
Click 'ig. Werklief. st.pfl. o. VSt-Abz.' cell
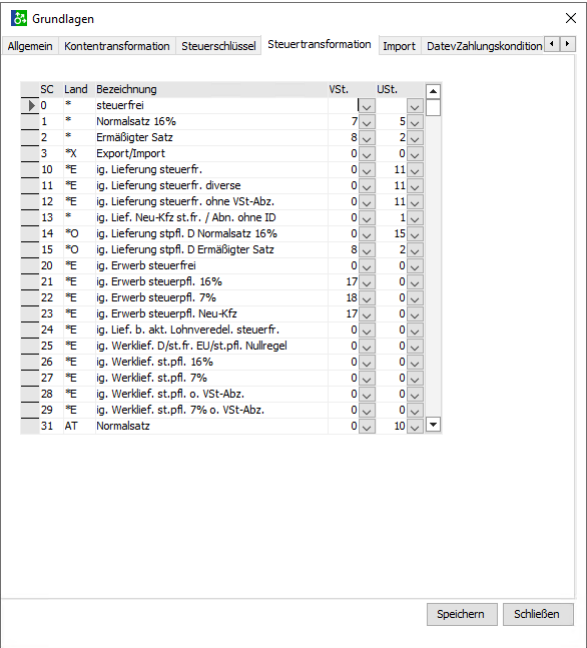[211, 394]
